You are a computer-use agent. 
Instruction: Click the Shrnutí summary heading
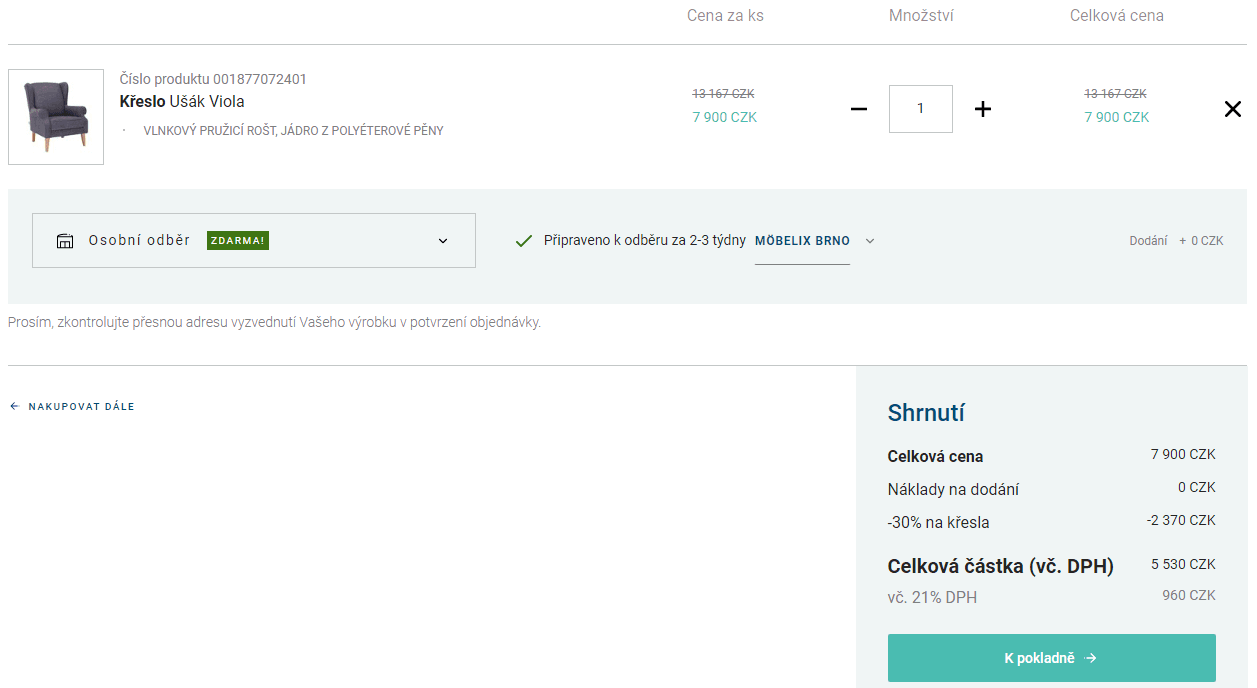click(926, 413)
